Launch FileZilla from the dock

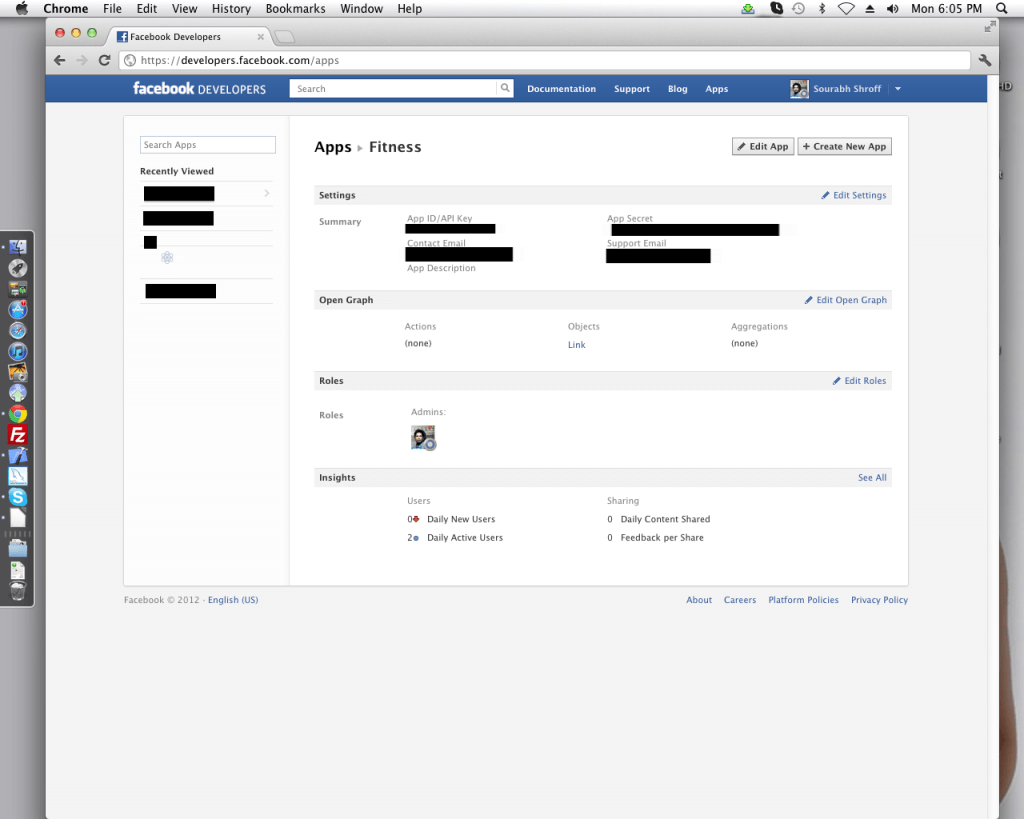(18, 435)
